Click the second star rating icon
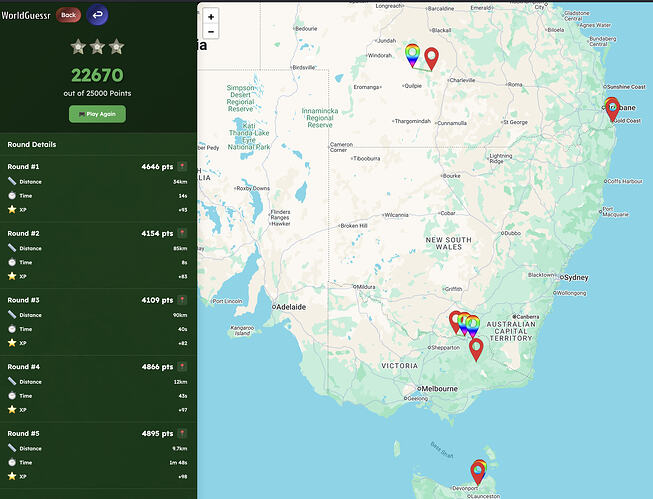Viewport: 653px width, 499px height. 97,47
